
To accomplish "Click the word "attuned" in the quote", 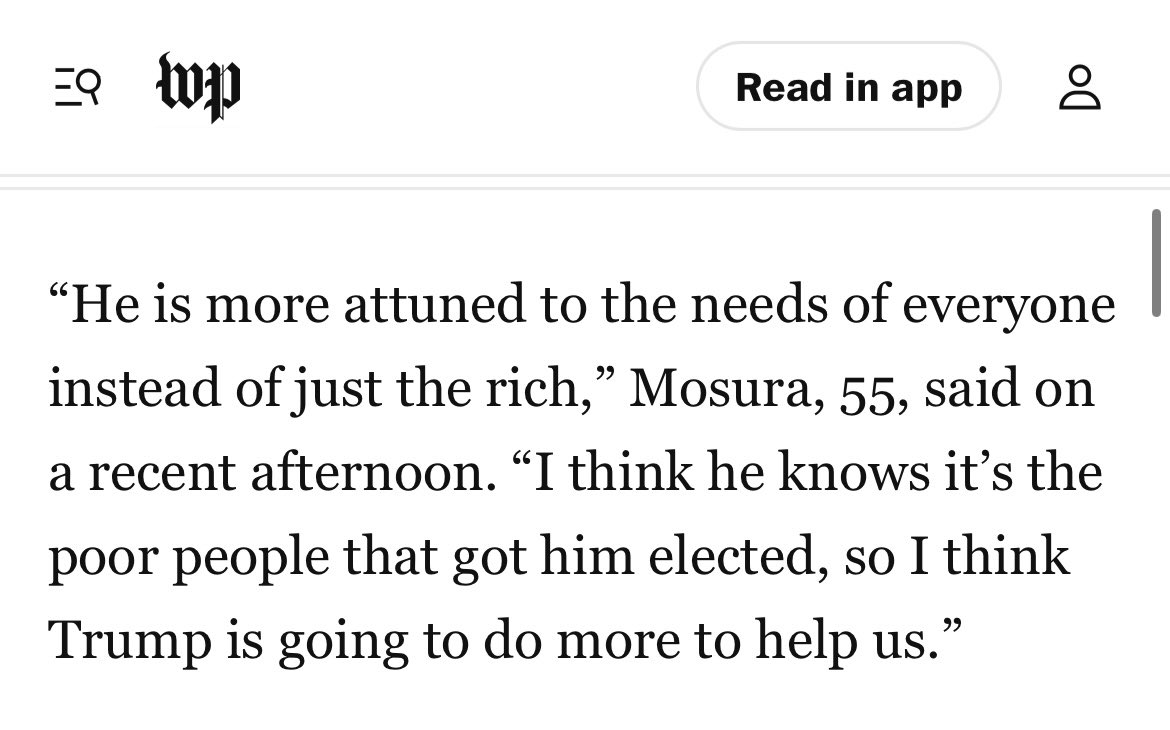I will point(434,305).
